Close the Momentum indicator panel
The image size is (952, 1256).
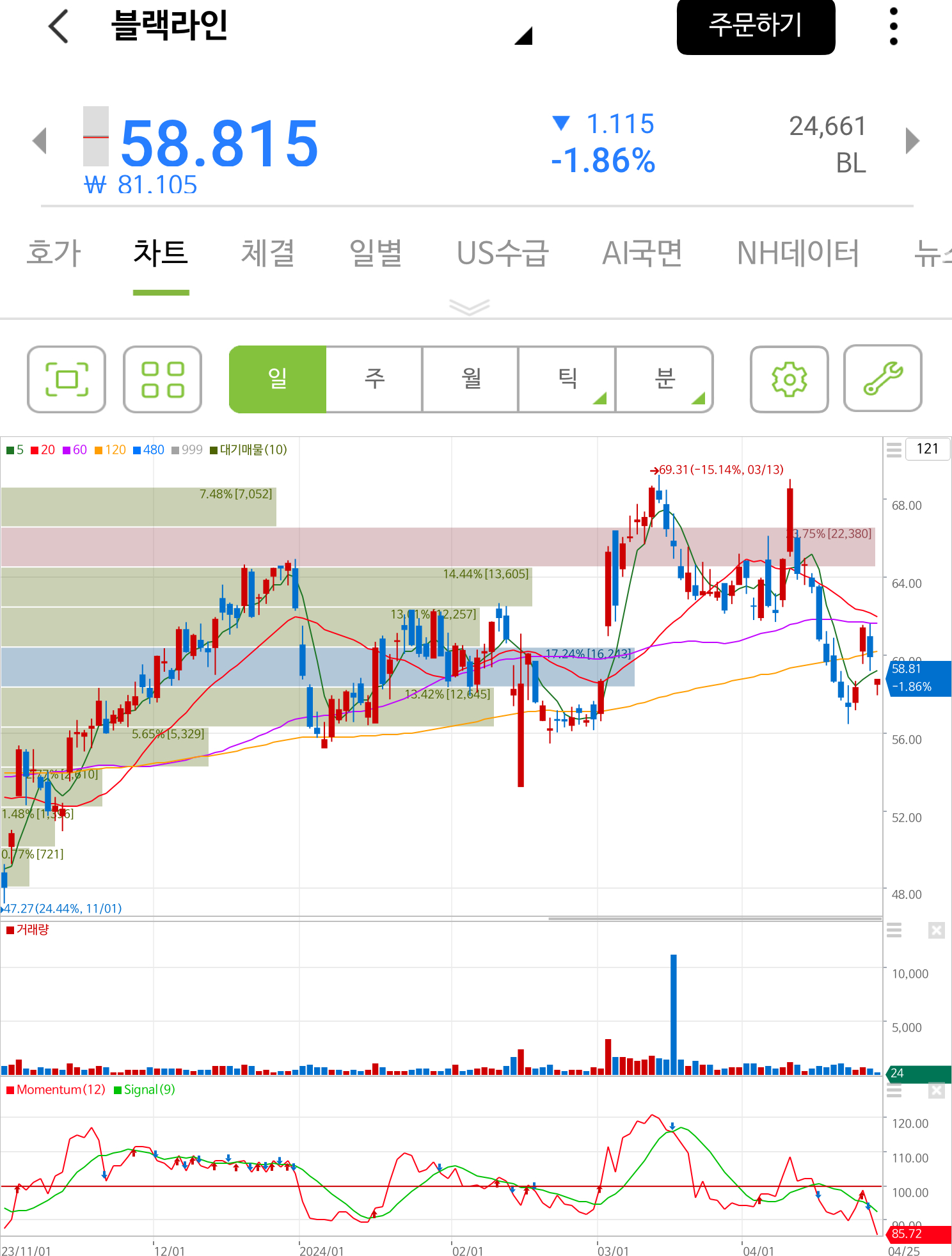coord(936,1090)
